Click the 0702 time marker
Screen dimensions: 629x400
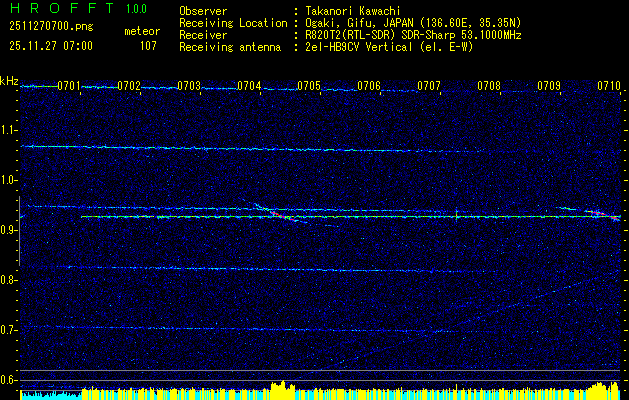(129, 86)
